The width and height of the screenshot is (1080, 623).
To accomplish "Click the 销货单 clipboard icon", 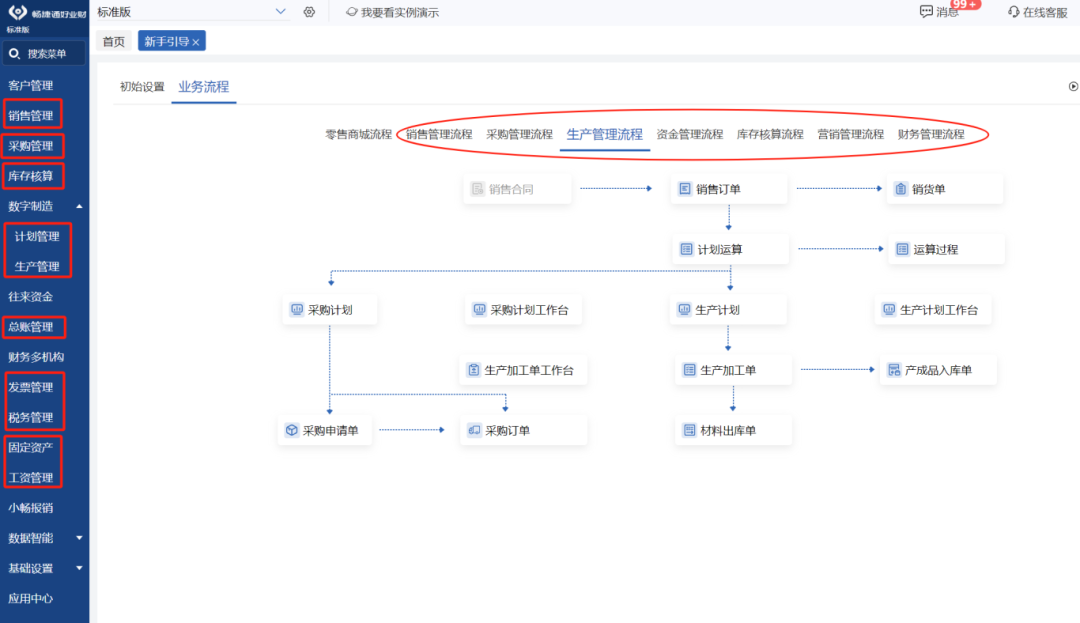I will 901,189.
